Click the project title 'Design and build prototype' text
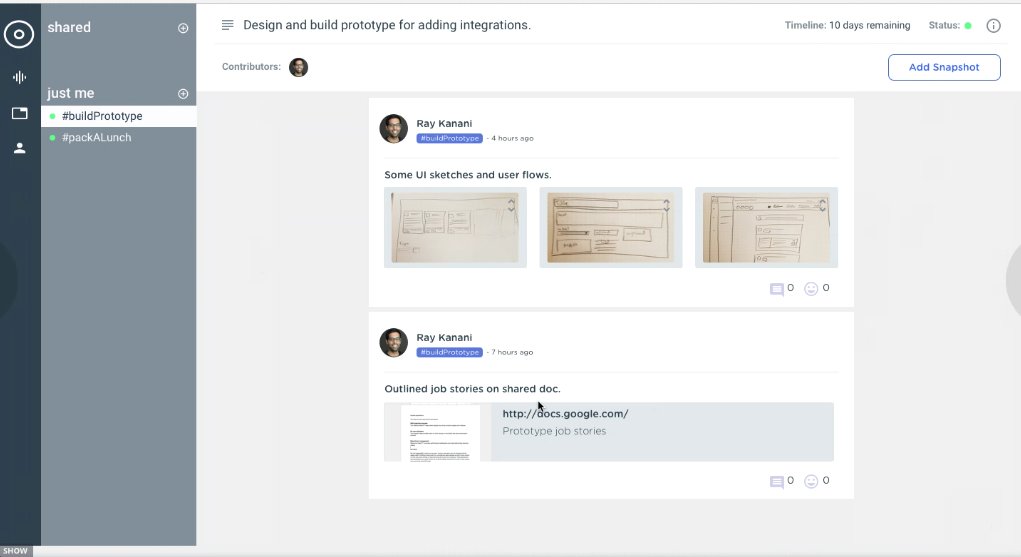The height and width of the screenshot is (557, 1021). 387,25
